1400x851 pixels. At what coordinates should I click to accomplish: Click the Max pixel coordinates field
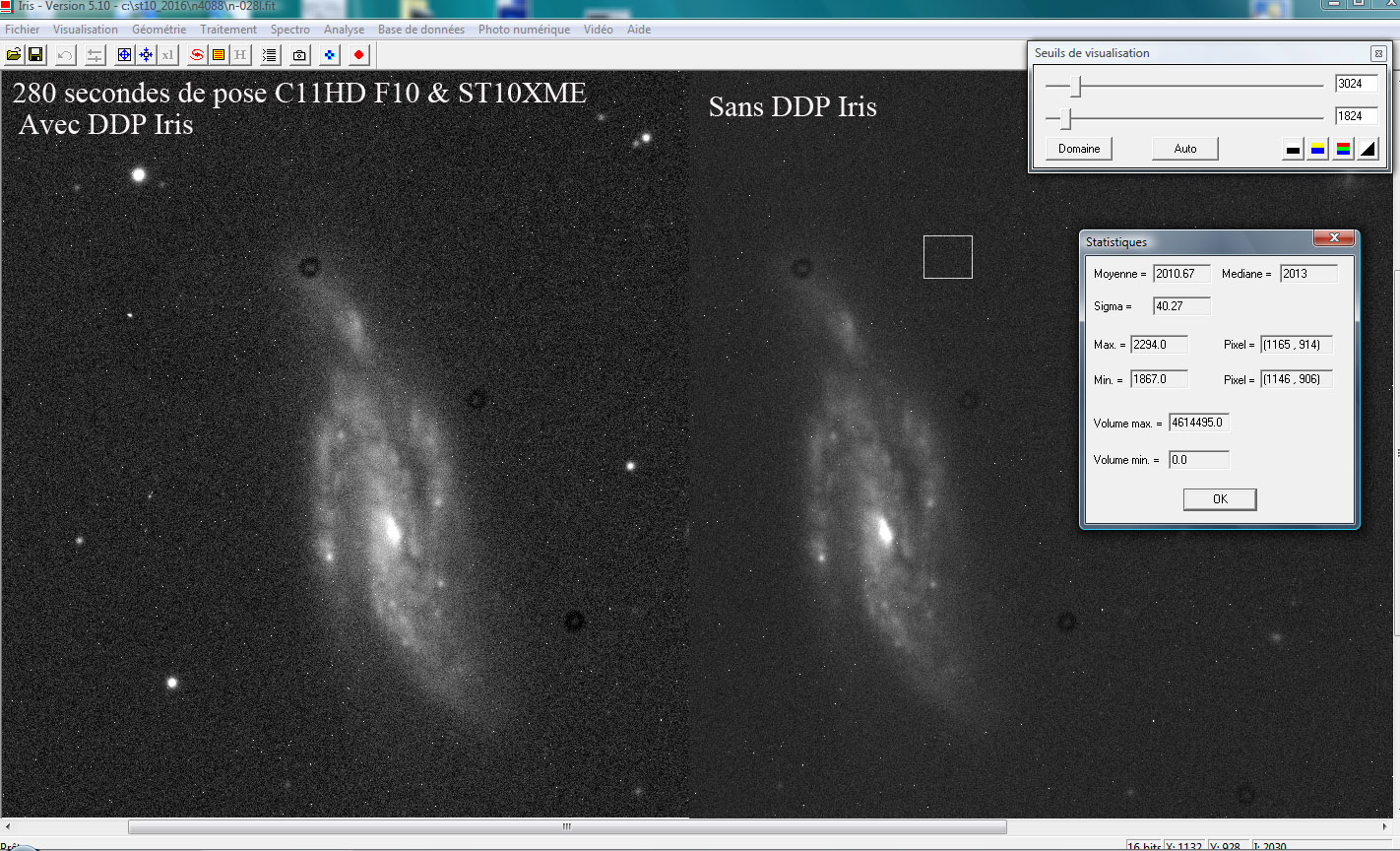(1297, 345)
